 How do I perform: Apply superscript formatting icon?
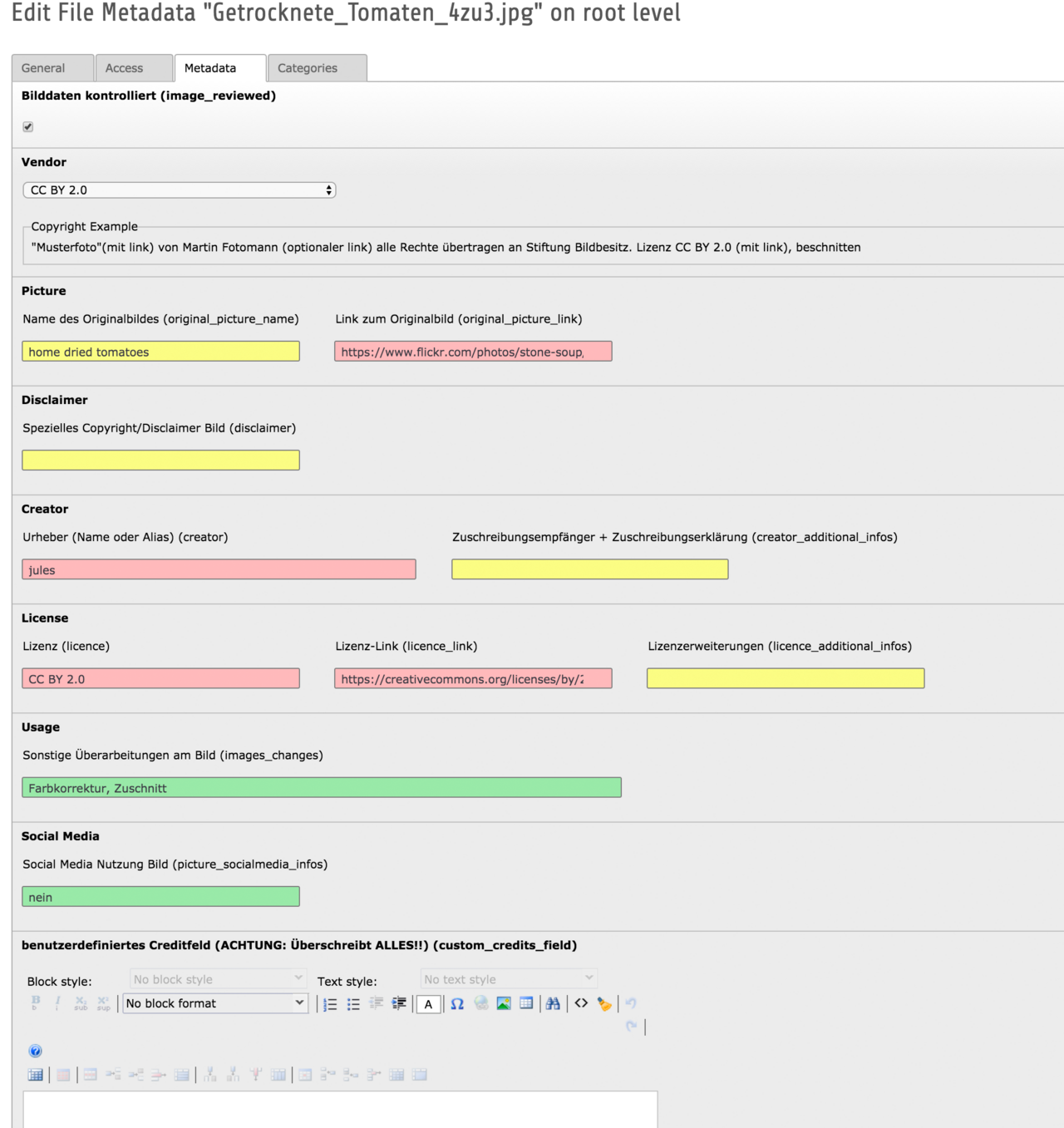click(103, 1002)
